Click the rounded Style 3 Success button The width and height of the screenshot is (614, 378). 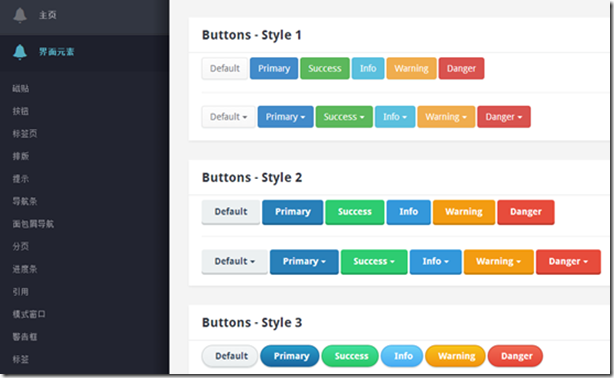pos(350,356)
